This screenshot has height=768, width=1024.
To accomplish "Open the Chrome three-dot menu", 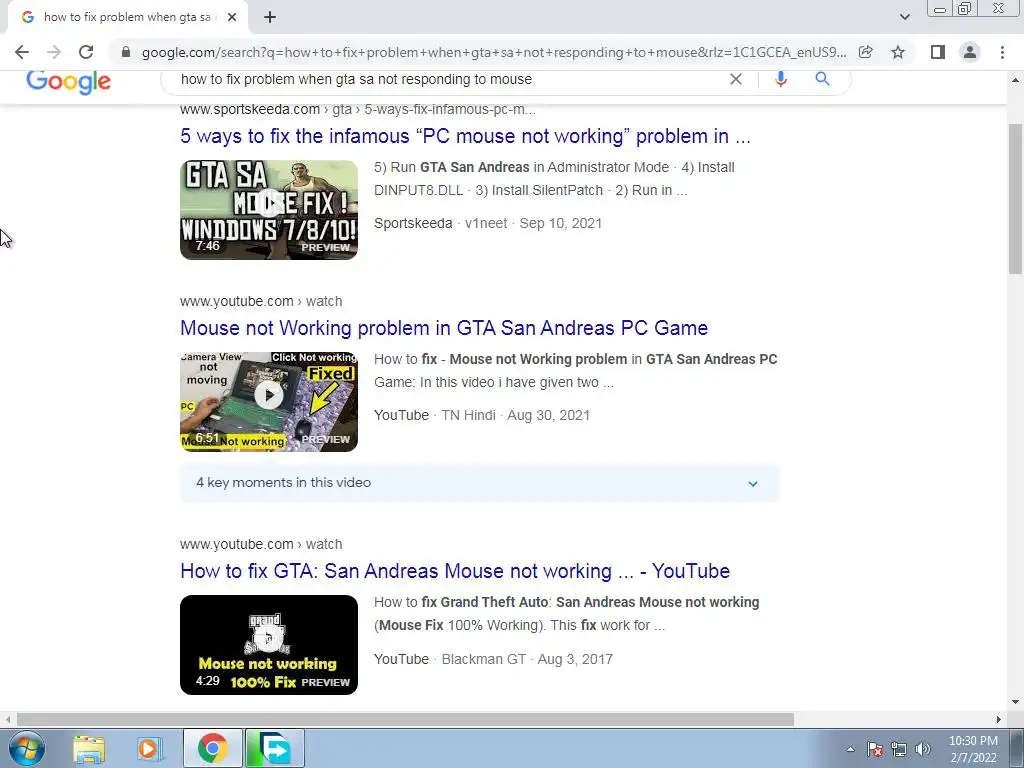I will click(x=1002, y=52).
